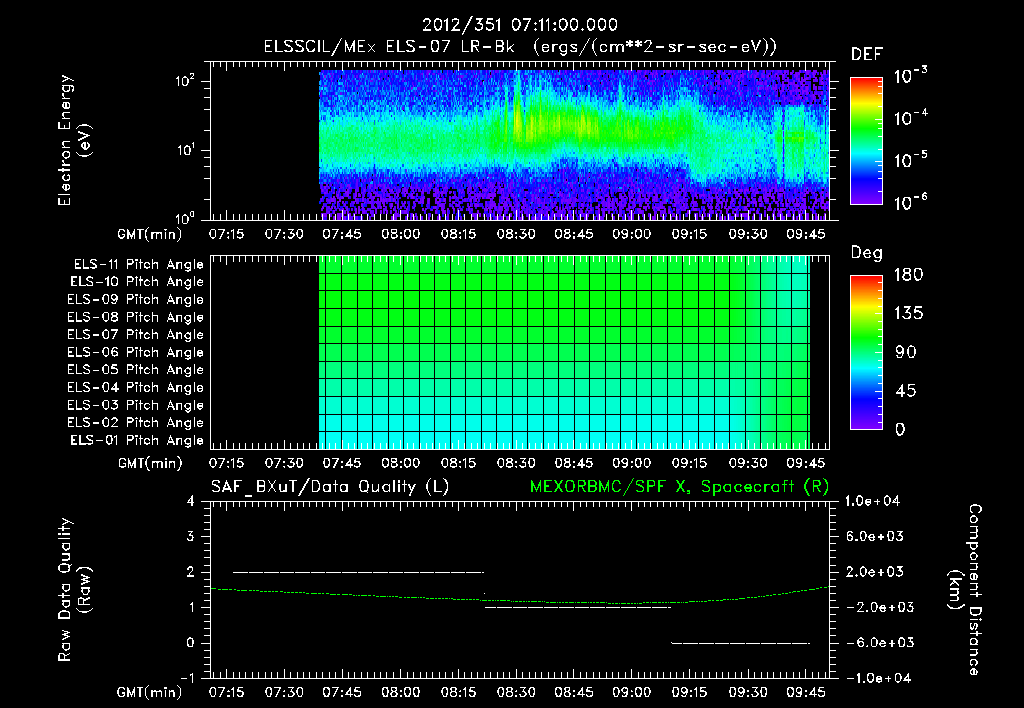The width and height of the screenshot is (1024, 708).
Task: Click the SAF_BXuT/Data Quality (L) legend label
Action: pyautogui.click(x=330, y=487)
